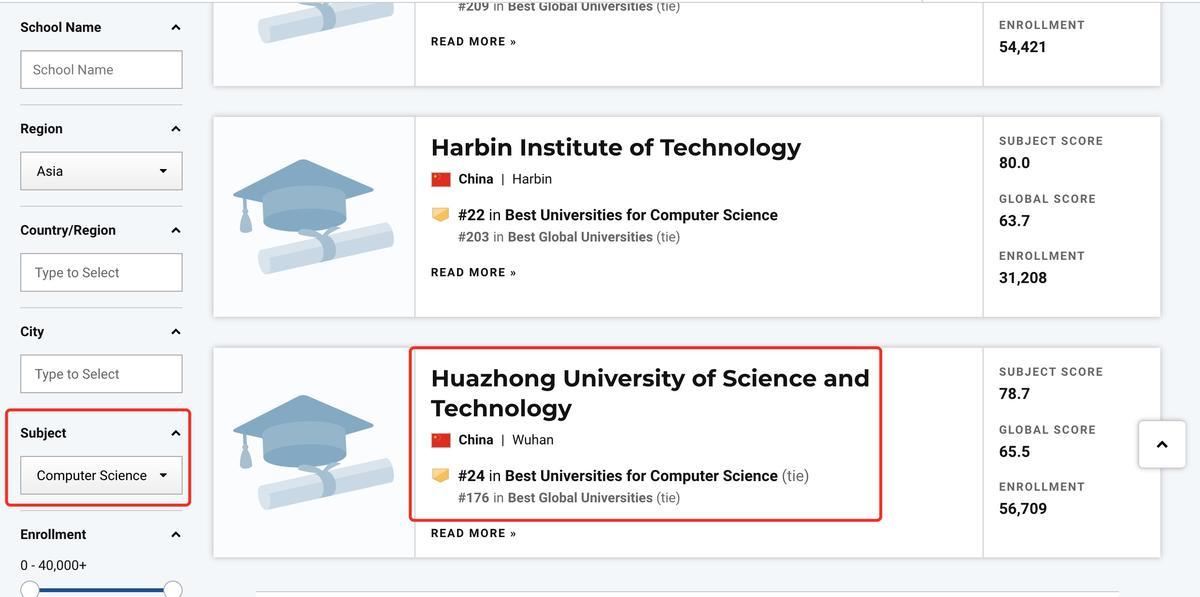Screen dimensions: 1200x597
Task: Click the China flag icon beside Harbin
Action: (441, 179)
